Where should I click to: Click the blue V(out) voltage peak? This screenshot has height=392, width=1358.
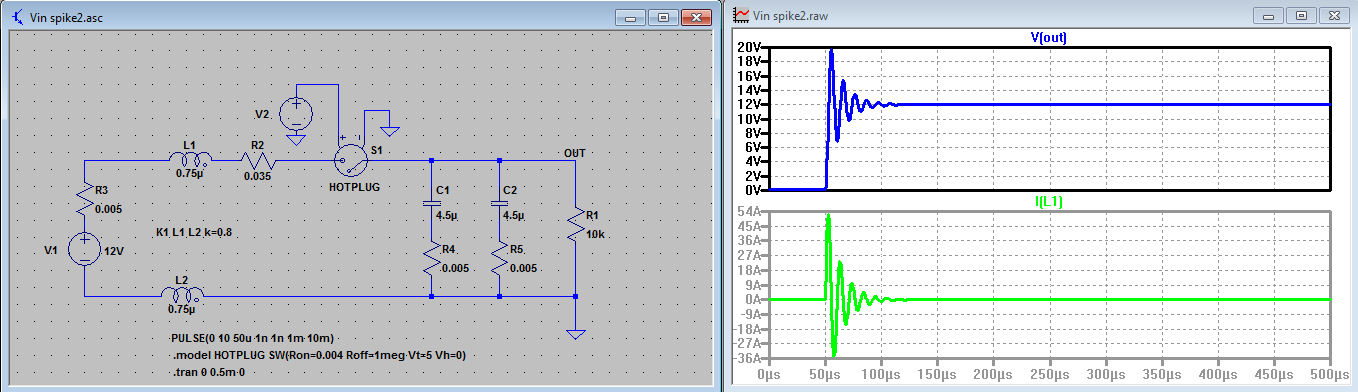click(831, 50)
